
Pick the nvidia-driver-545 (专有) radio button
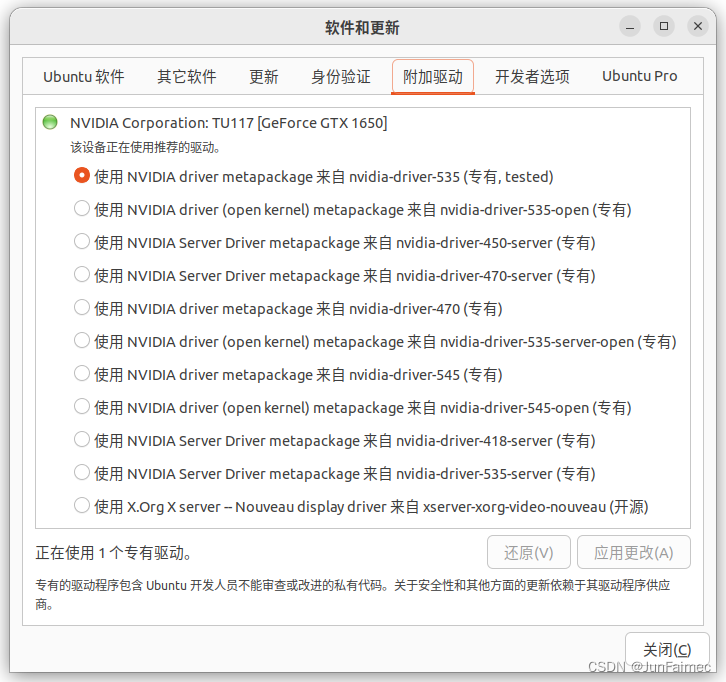82,373
